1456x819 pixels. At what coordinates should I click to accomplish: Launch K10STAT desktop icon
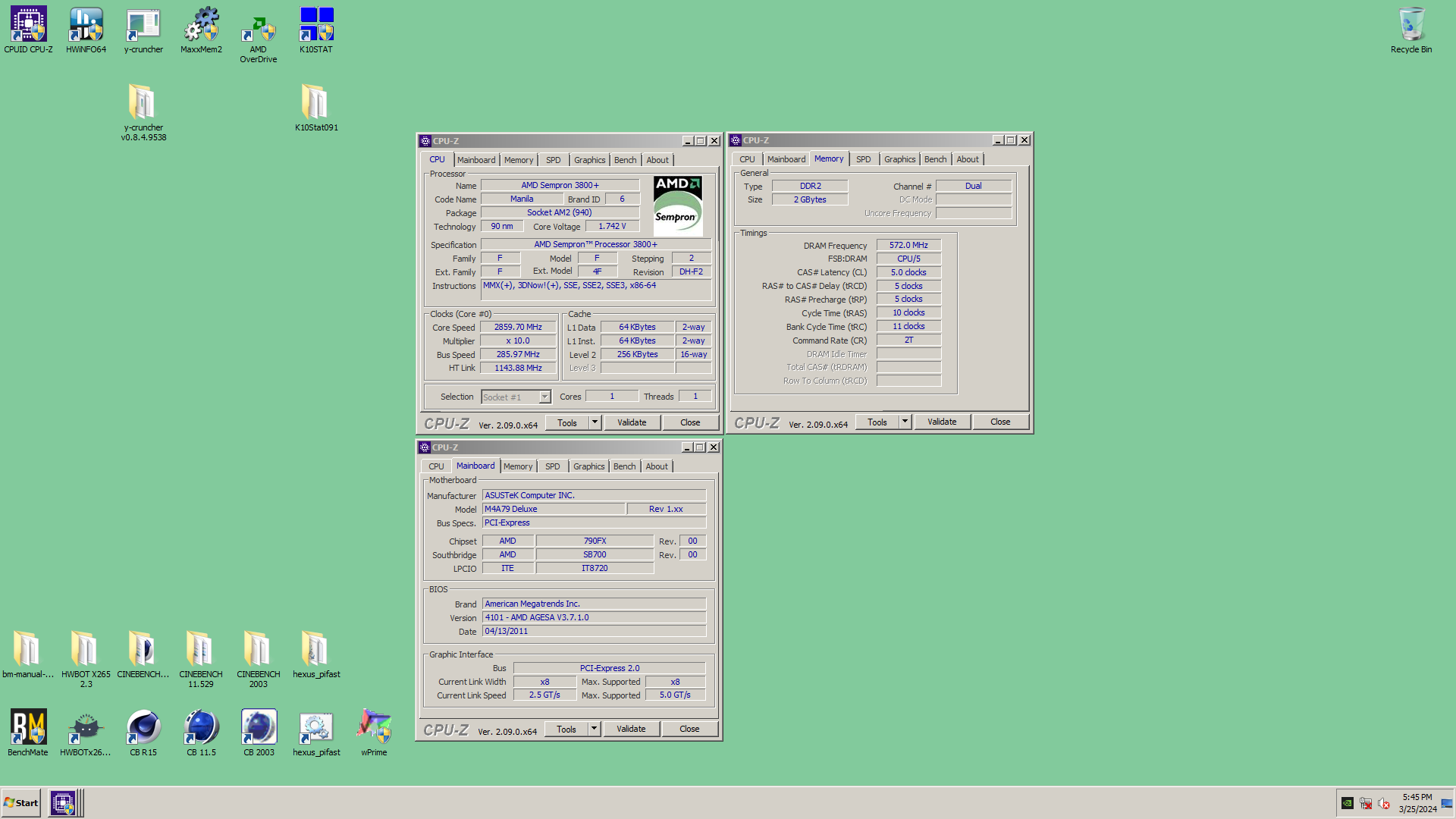316,30
